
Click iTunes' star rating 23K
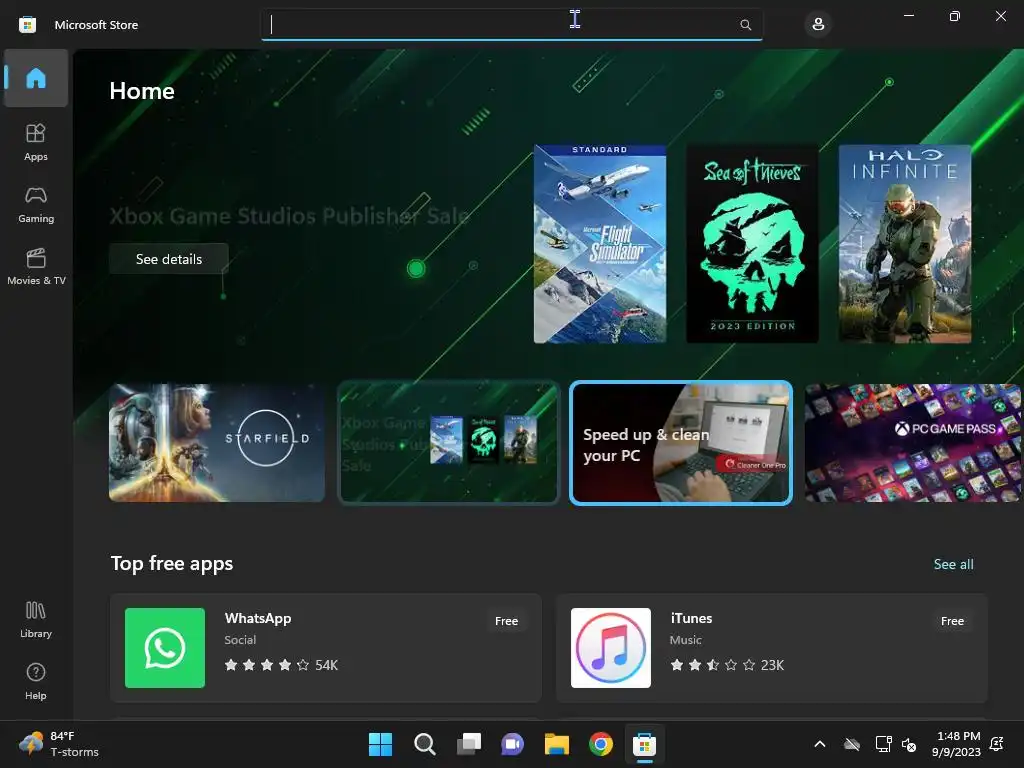click(x=727, y=665)
